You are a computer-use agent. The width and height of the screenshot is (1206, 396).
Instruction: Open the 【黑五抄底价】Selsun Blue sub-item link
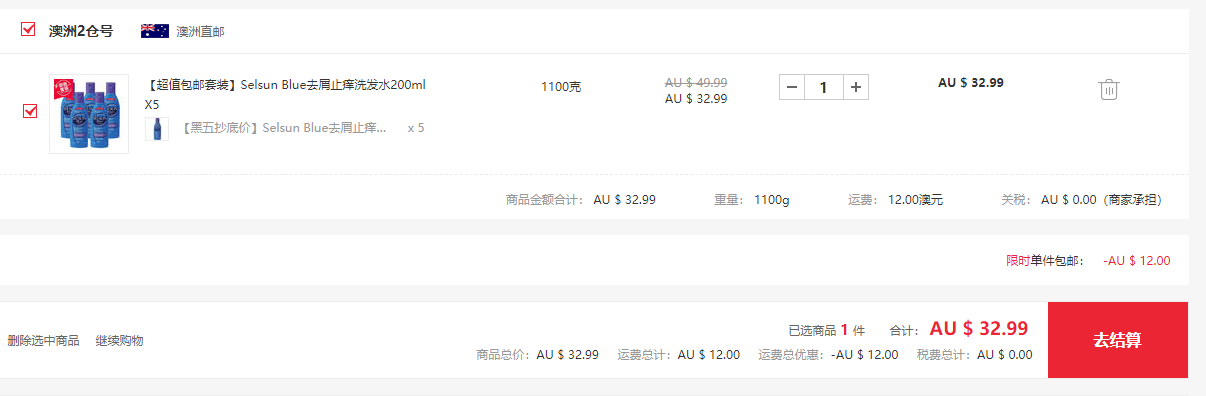[x=282, y=128]
